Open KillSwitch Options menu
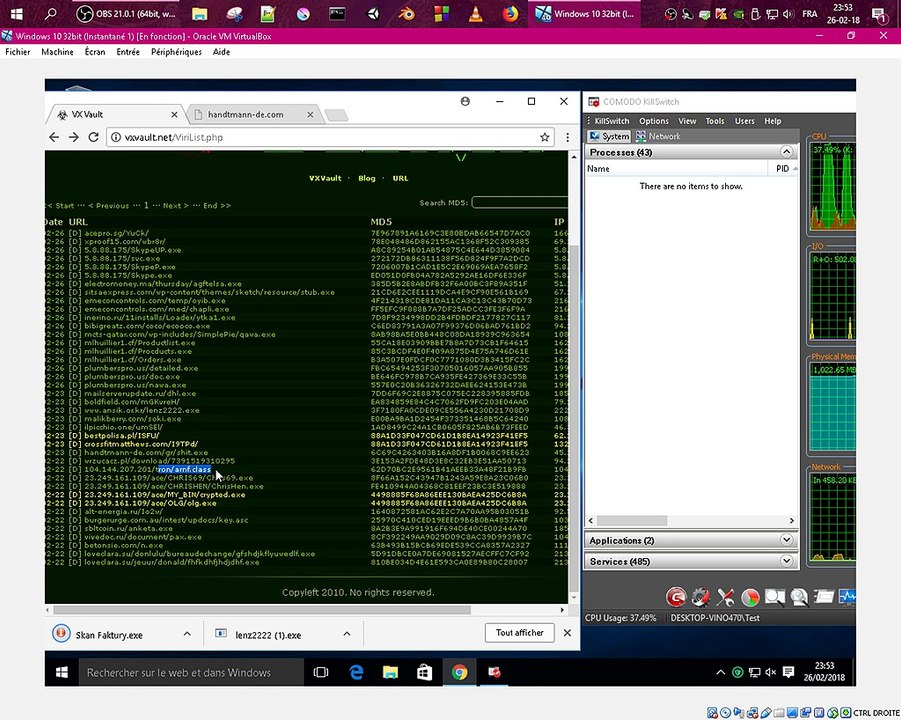Screen dimensions: 901x720 pyautogui.click(x=654, y=121)
